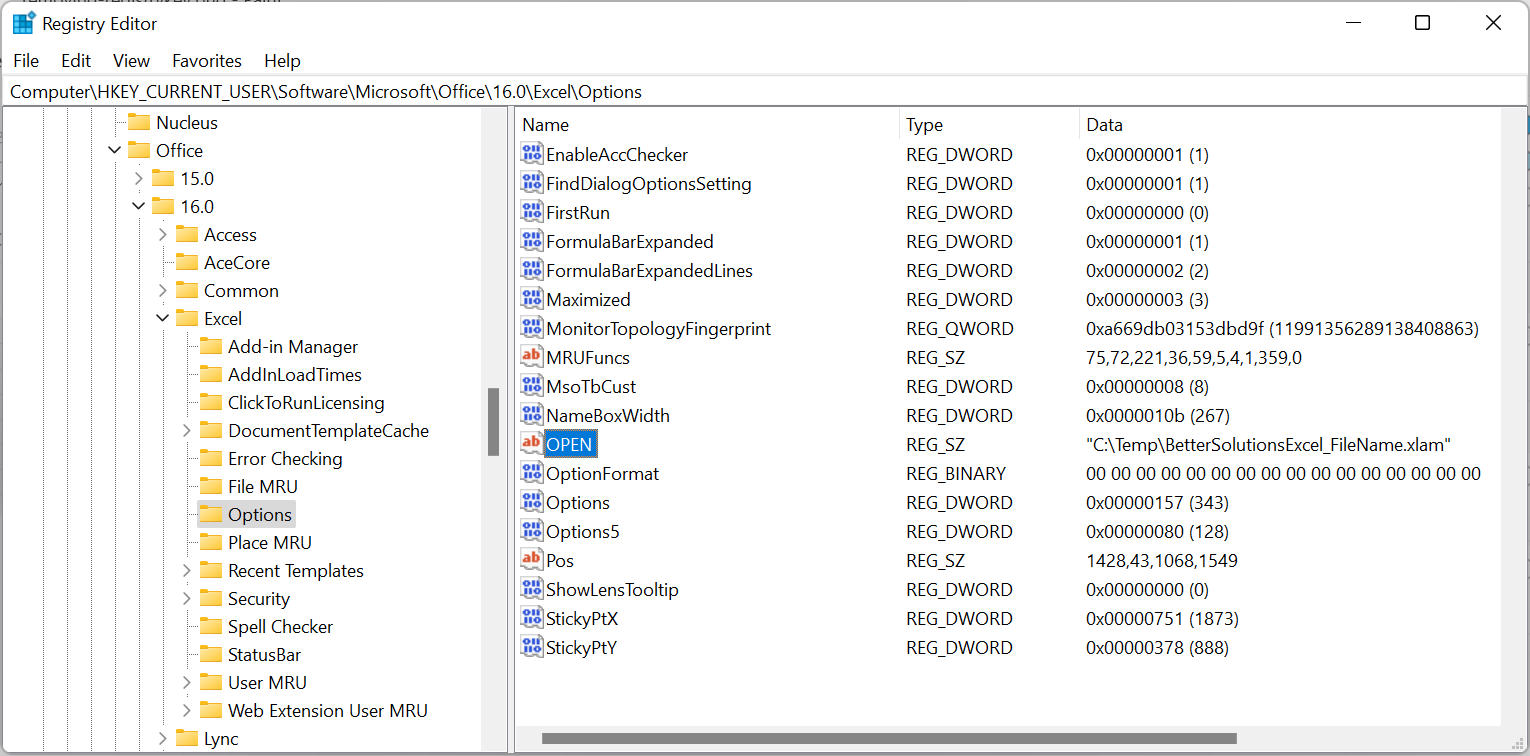The image size is (1530, 756).
Task: Click the StatusBar folder icon
Action: (211, 655)
